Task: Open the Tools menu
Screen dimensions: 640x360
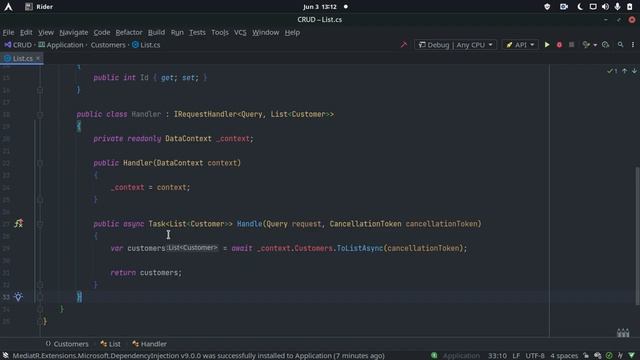Action: coord(220,32)
